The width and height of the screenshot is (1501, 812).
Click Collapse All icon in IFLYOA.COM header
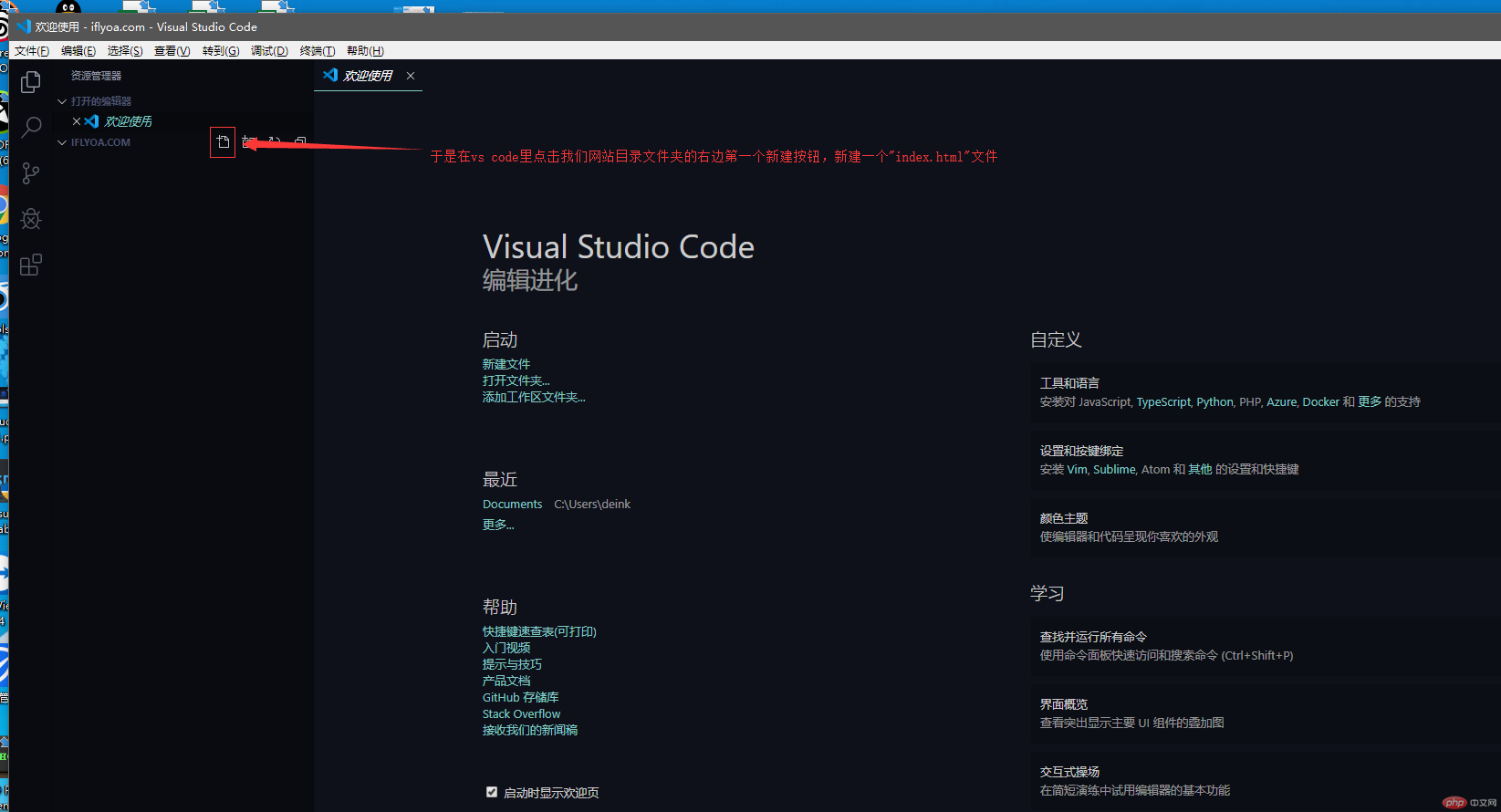tap(300, 141)
